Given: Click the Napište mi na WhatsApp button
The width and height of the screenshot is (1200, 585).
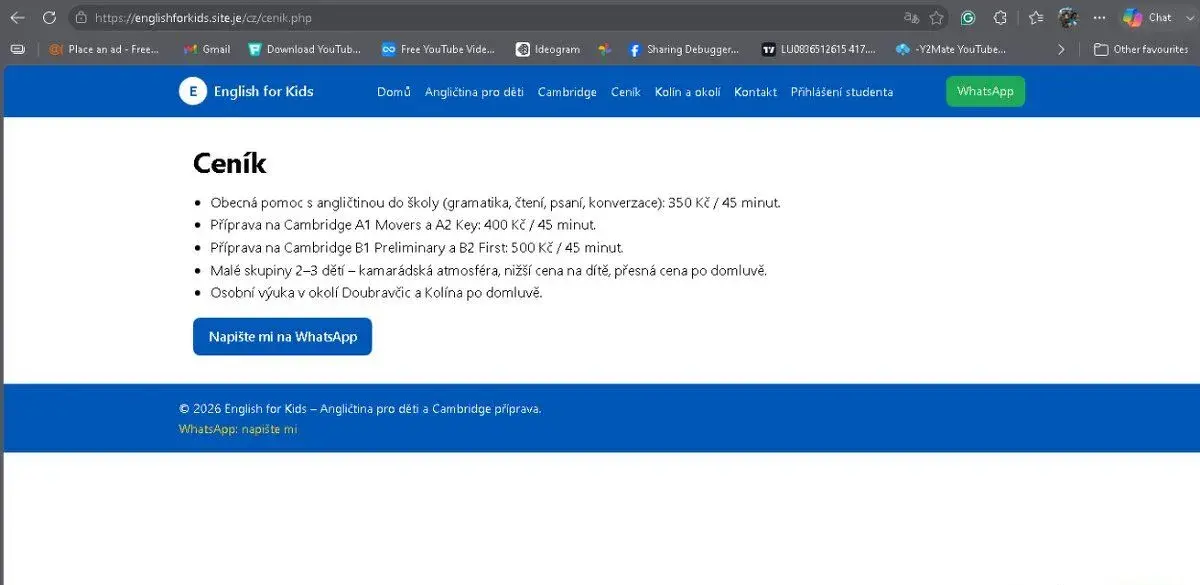Looking at the screenshot, I should click(282, 336).
